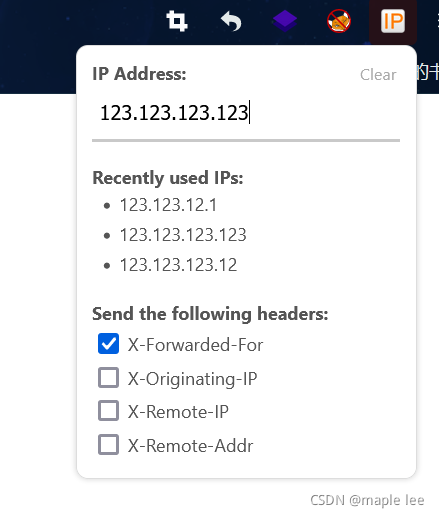439x518 pixels.
Task: Click the menu dots at toolbar edge
Action: [438, 21]
